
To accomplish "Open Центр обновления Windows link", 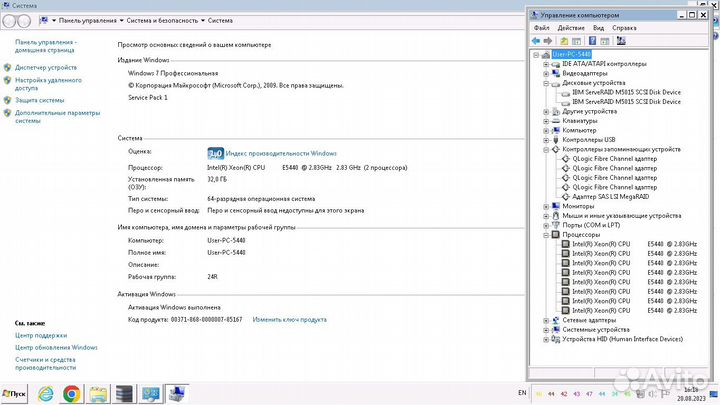I will (x=56, y=348).
